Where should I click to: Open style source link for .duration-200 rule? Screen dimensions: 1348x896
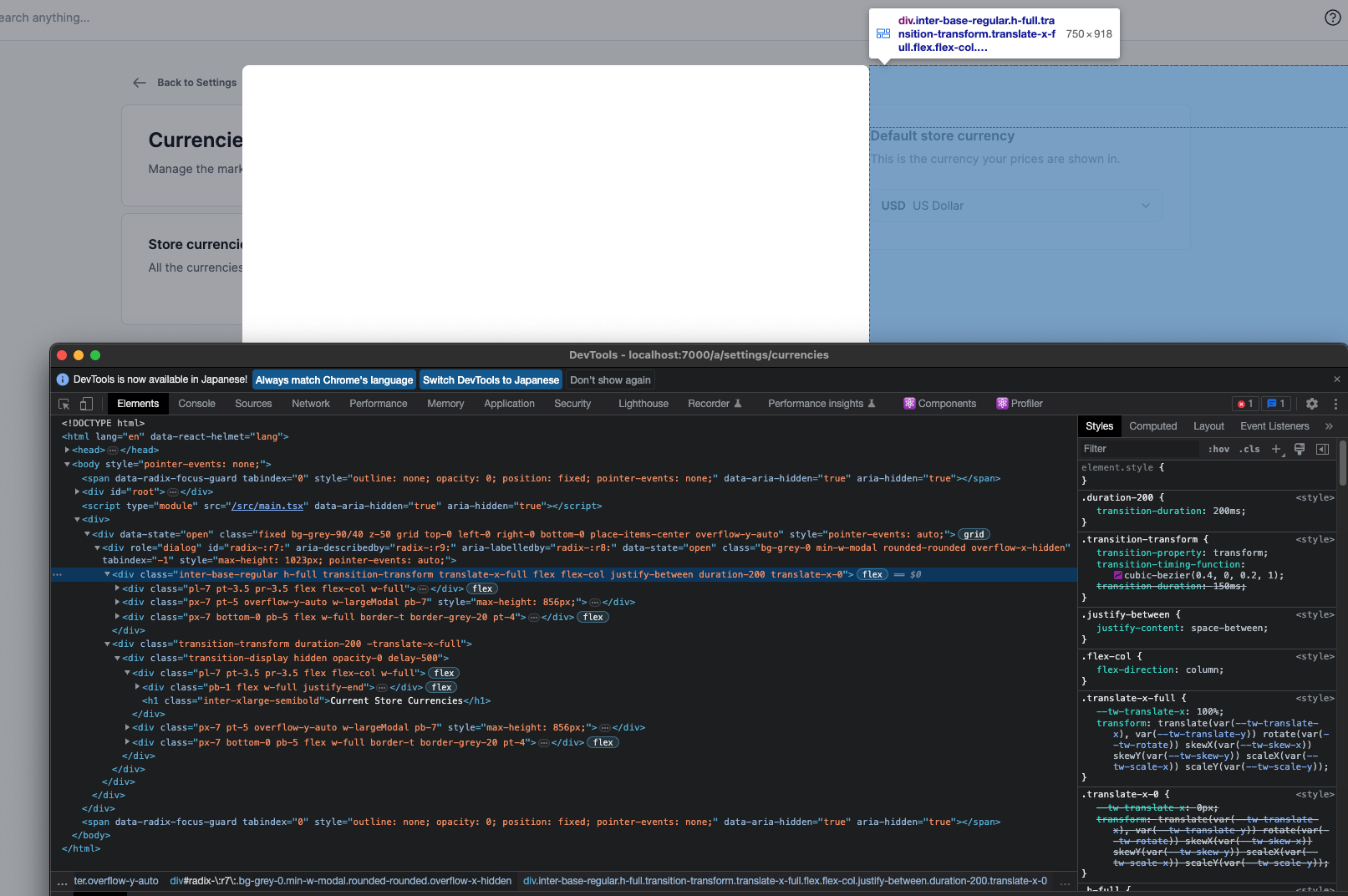(x=1315, y=498)
